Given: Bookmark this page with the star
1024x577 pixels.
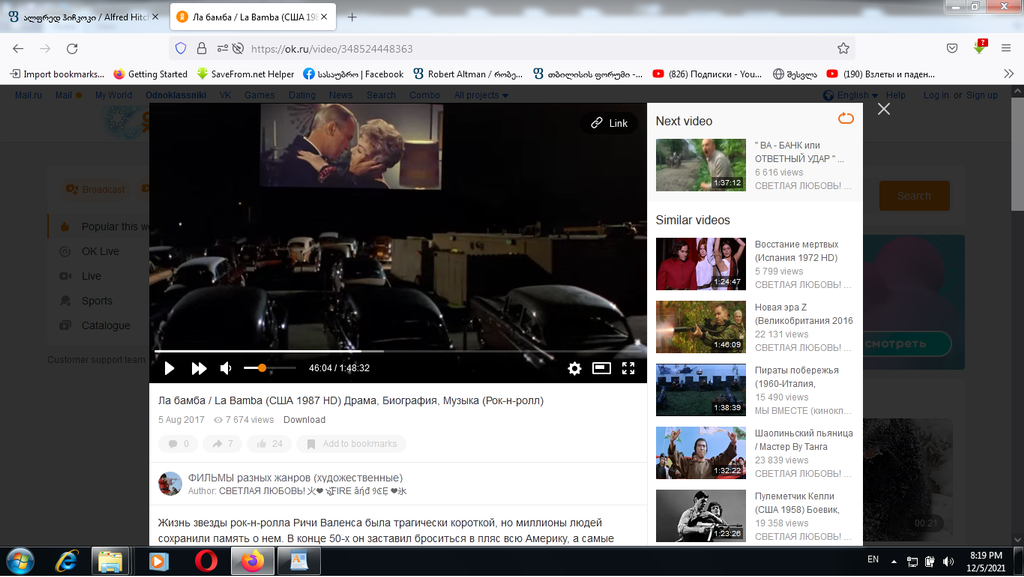Looking at the screenshot, I should (x=843, y=48).
